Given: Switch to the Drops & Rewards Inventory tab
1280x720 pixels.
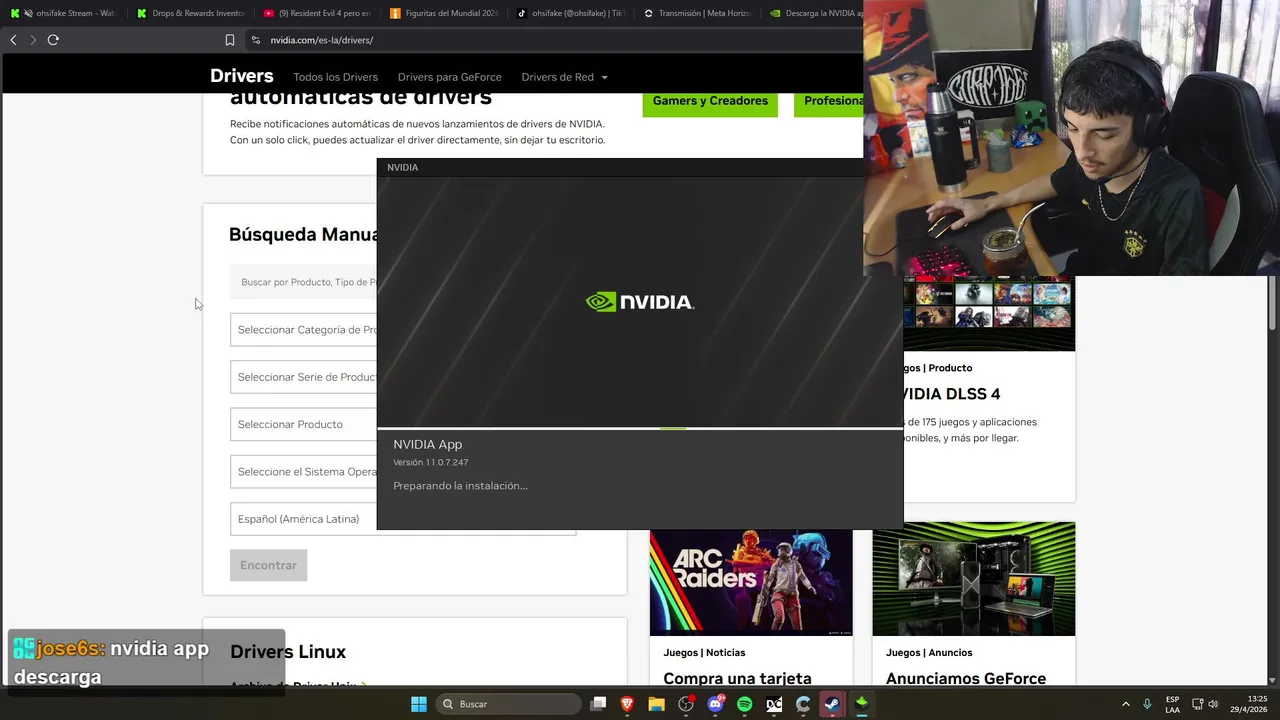Looking at the screenshot, I should (x=191, y=13).
